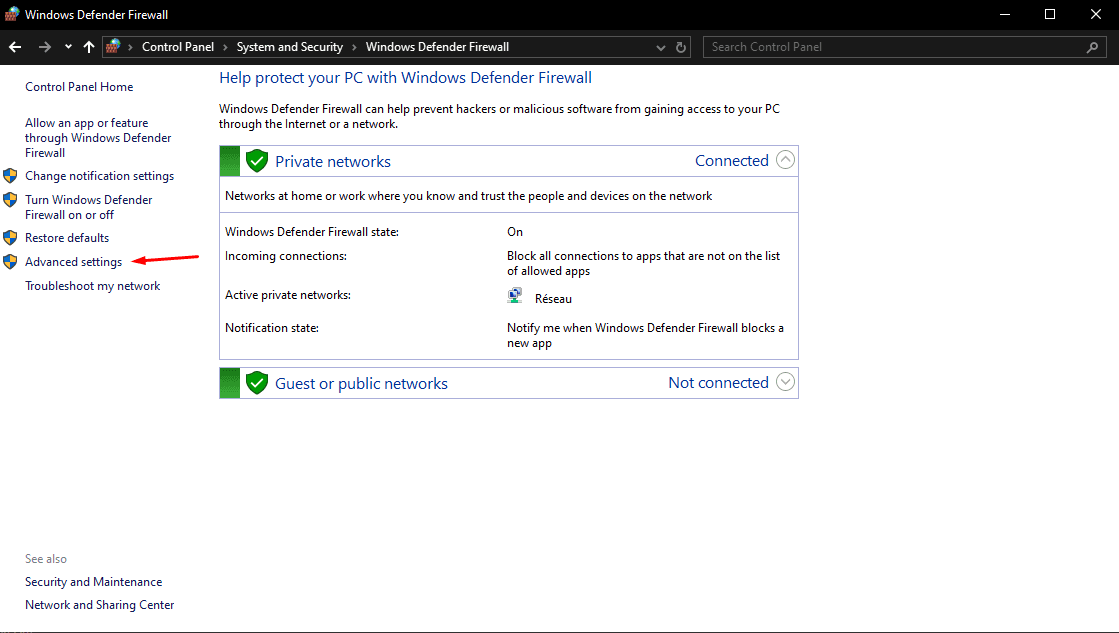Select Control Panel in the breadcrumb
Image resolution: width=1119 pixels, height=633 pixels.
[178, 47]
